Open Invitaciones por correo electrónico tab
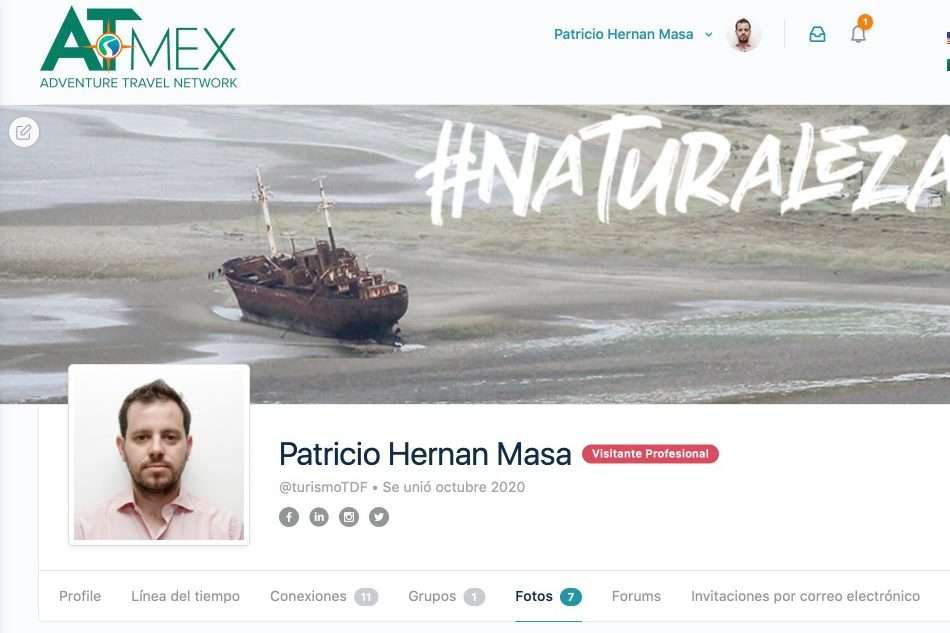The image size is (950, 633). coord(805,596)
